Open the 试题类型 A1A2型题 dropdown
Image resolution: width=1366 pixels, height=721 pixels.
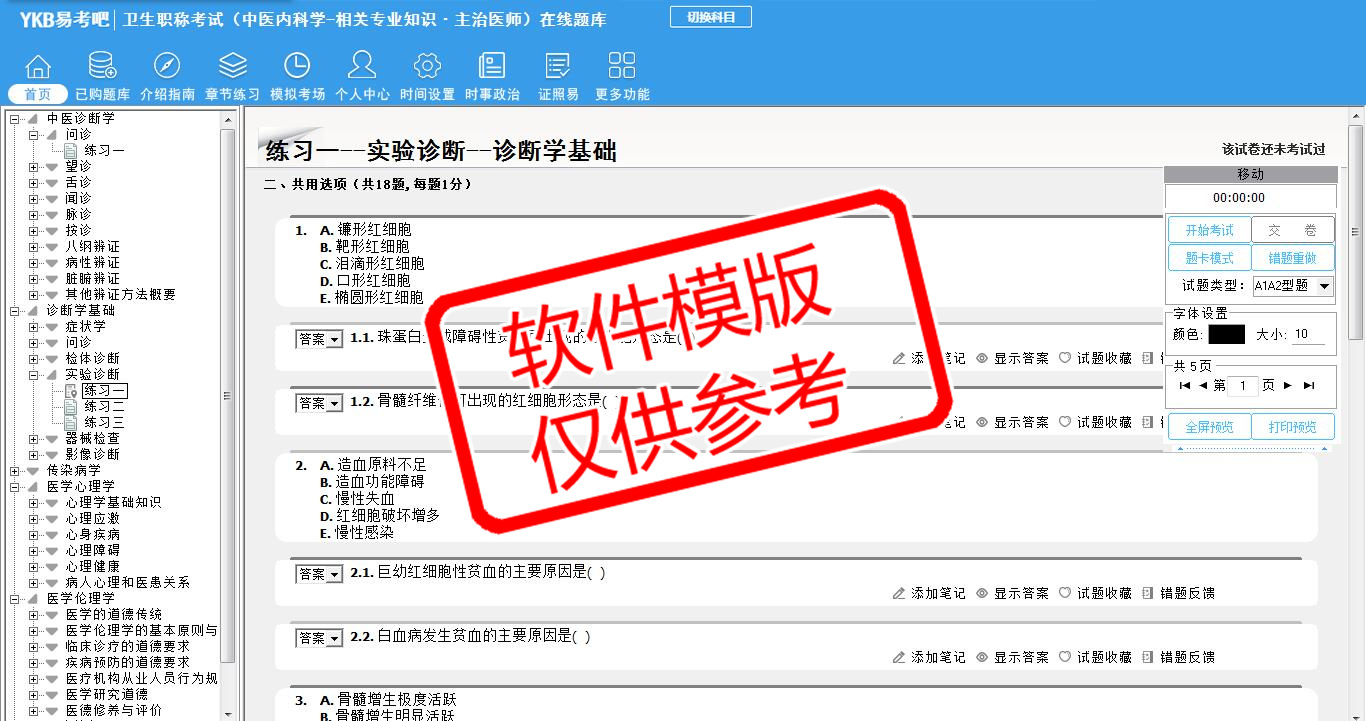(1293, 286)
